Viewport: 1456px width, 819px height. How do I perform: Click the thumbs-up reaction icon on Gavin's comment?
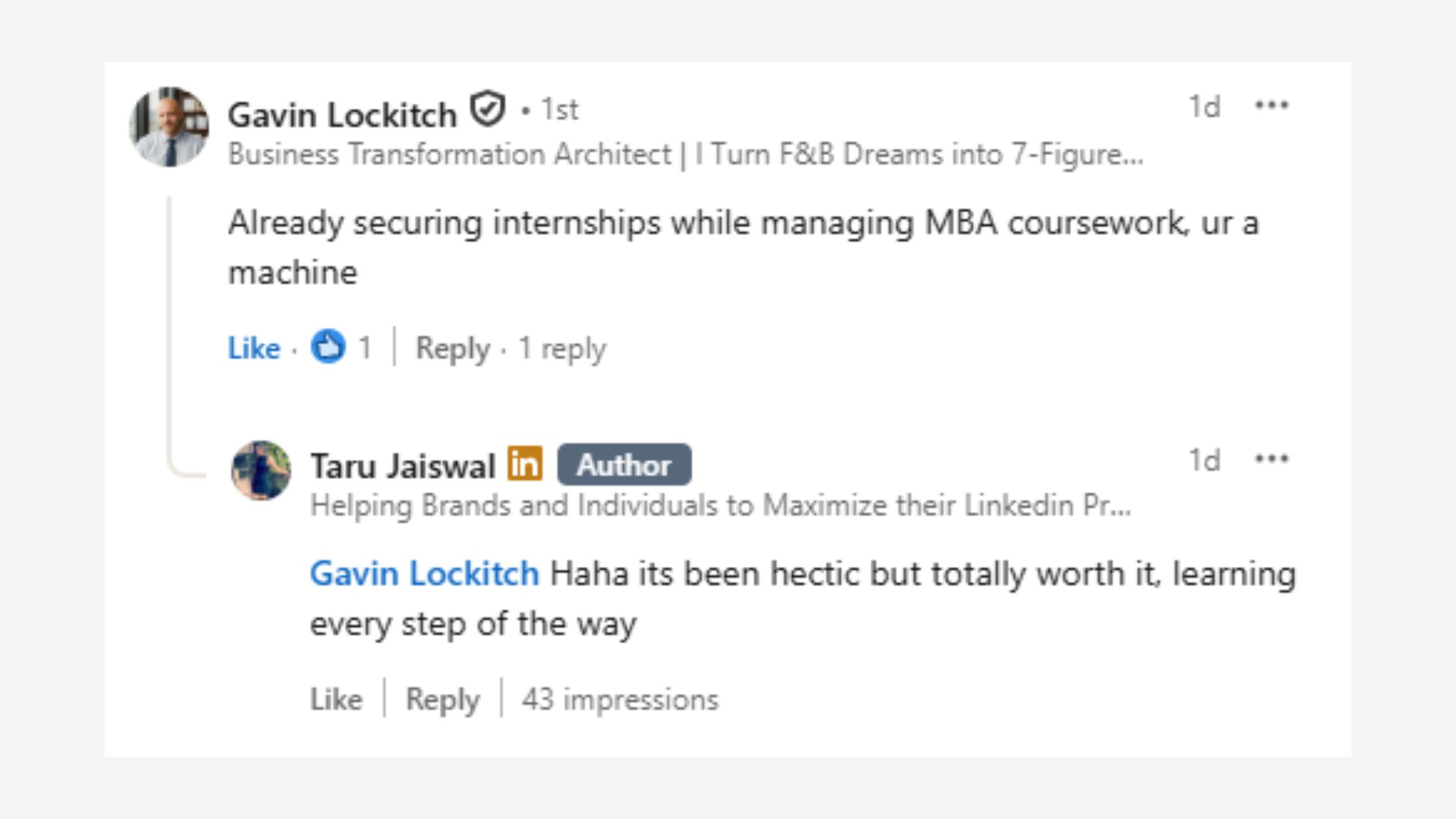329,348
